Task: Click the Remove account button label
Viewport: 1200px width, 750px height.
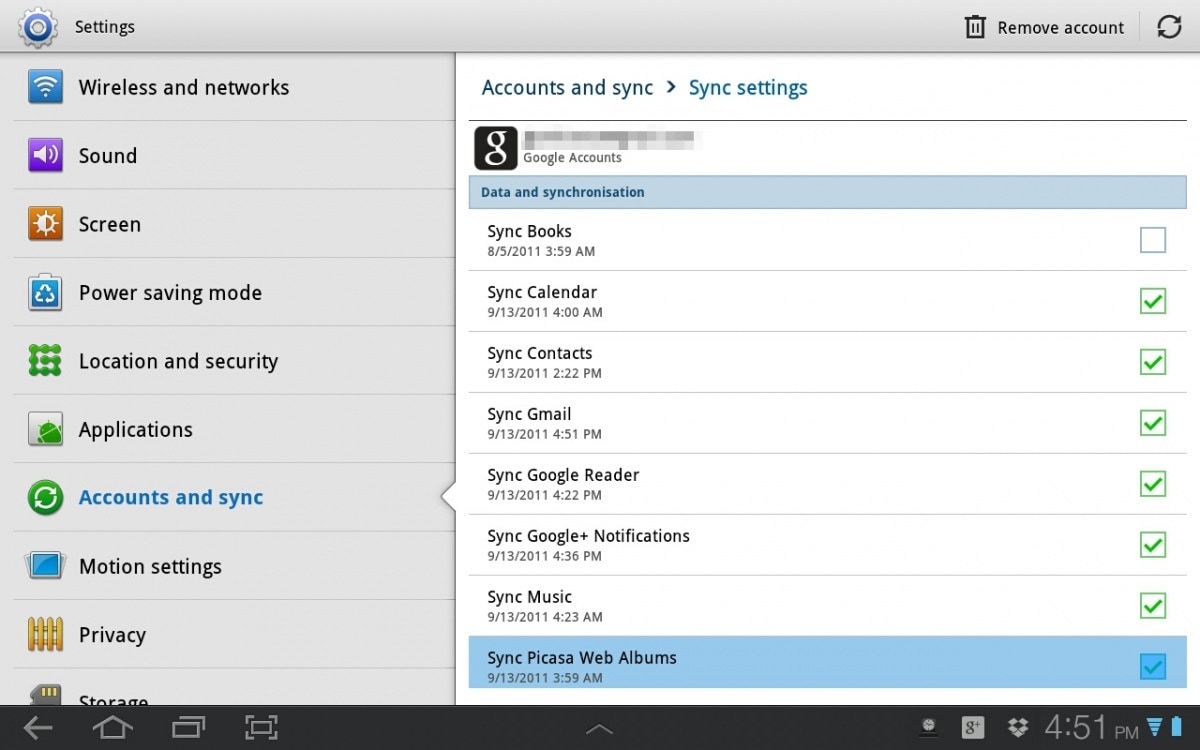Action: pos(1061,28)
